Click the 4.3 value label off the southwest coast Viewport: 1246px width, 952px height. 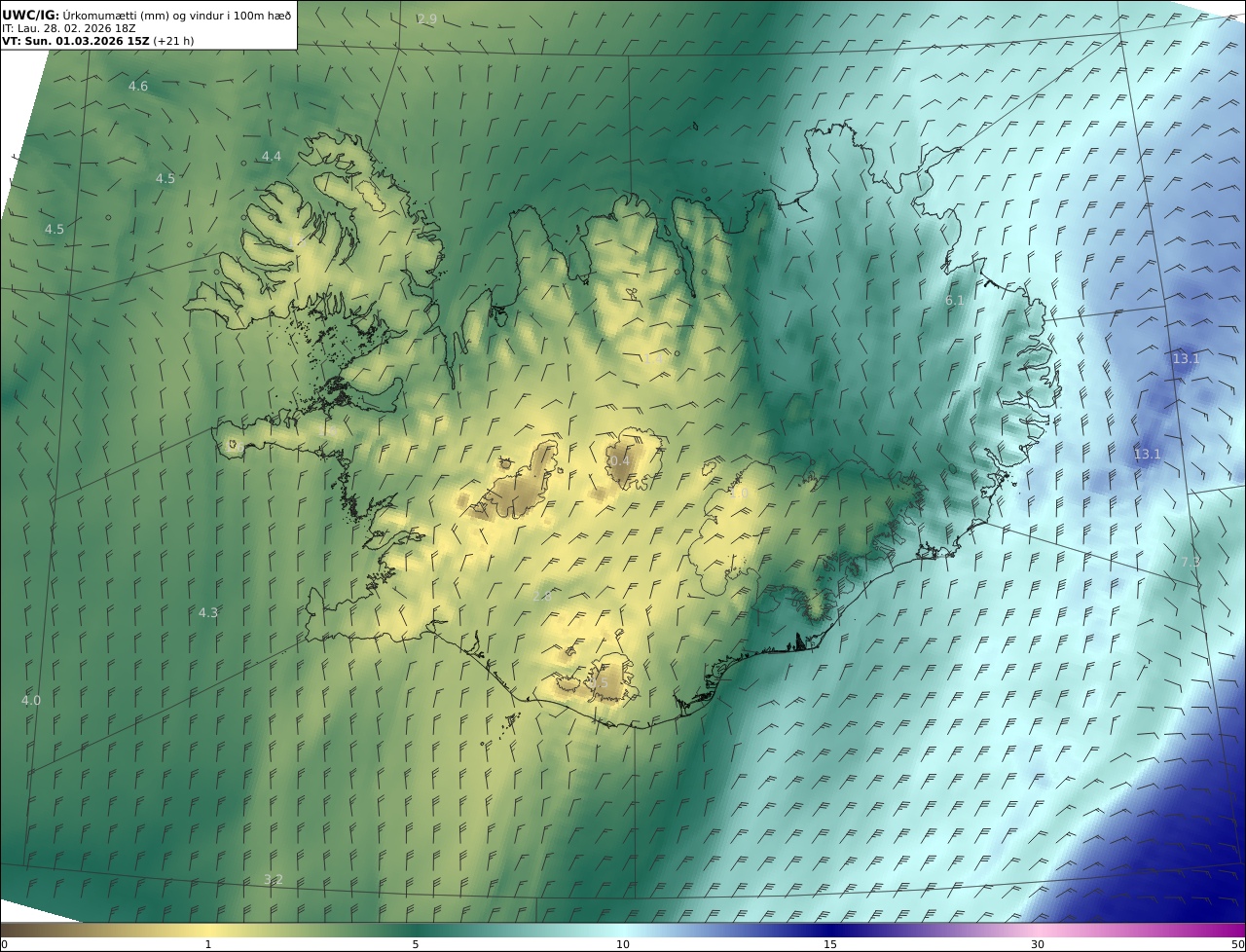pos(208,612)
